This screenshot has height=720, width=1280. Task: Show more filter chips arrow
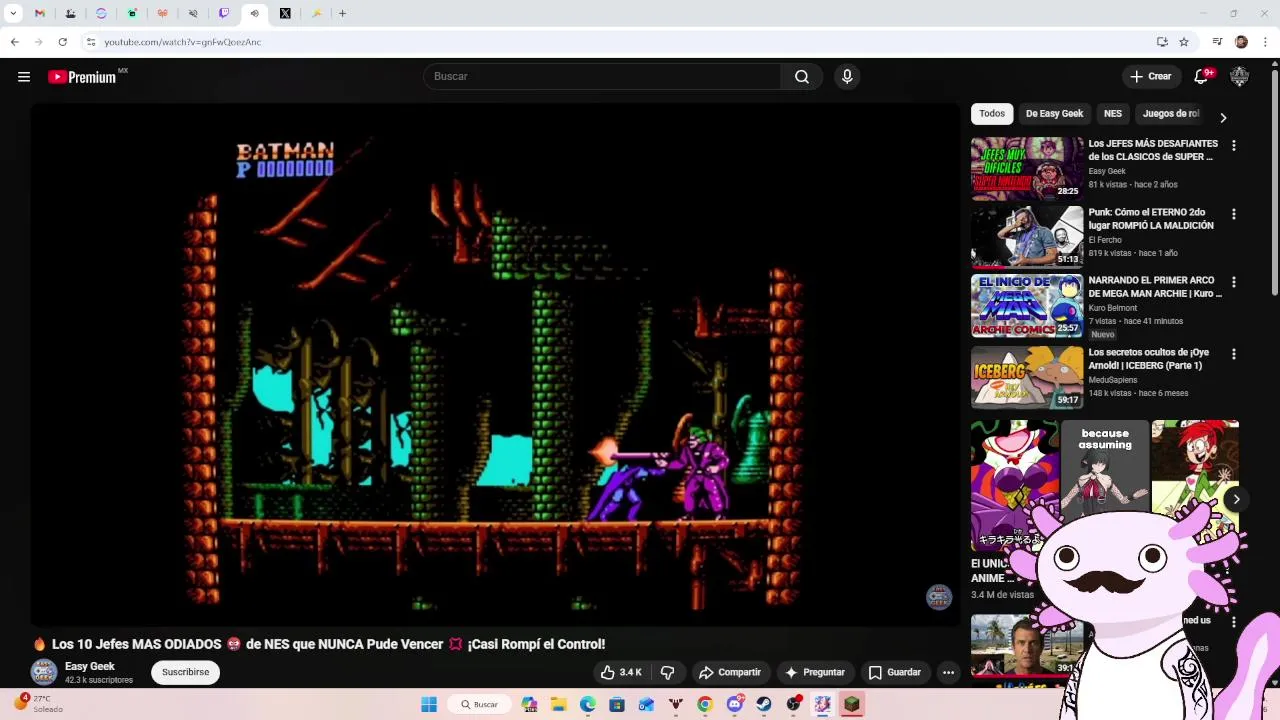(1223, 117)
